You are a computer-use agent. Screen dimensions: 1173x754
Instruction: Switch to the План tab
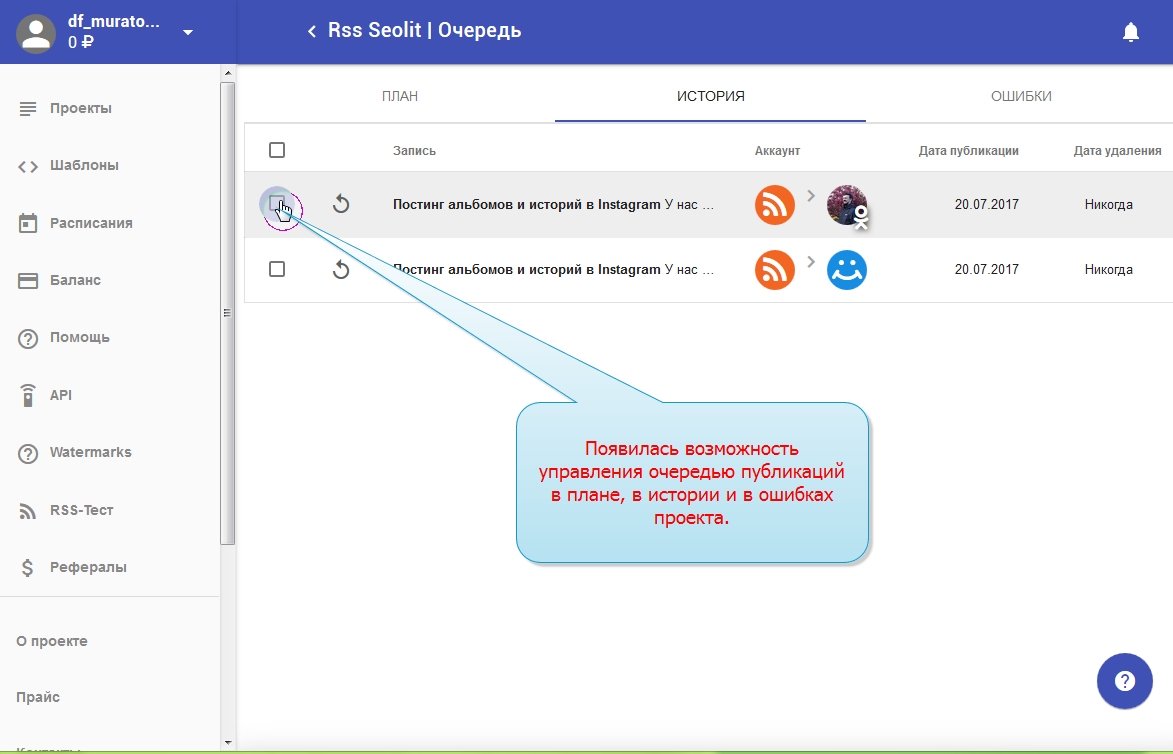pyautogui.click(x=400, y=97)
